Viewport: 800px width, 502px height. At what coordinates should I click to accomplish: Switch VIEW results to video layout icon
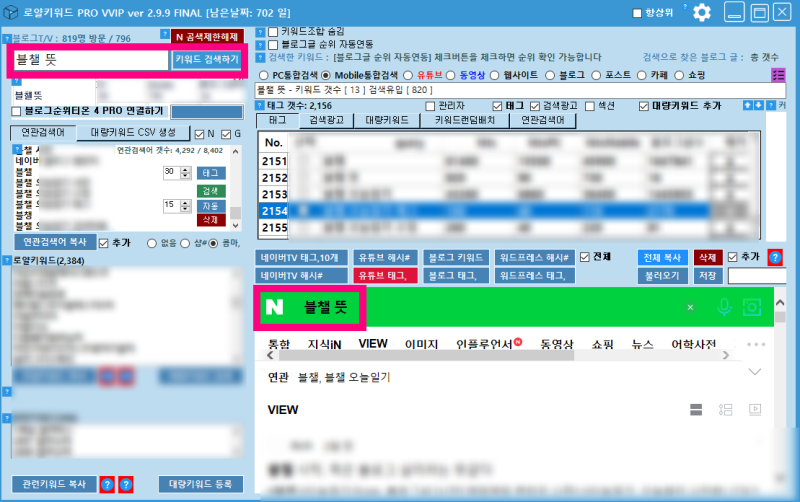tap(755, 409)
